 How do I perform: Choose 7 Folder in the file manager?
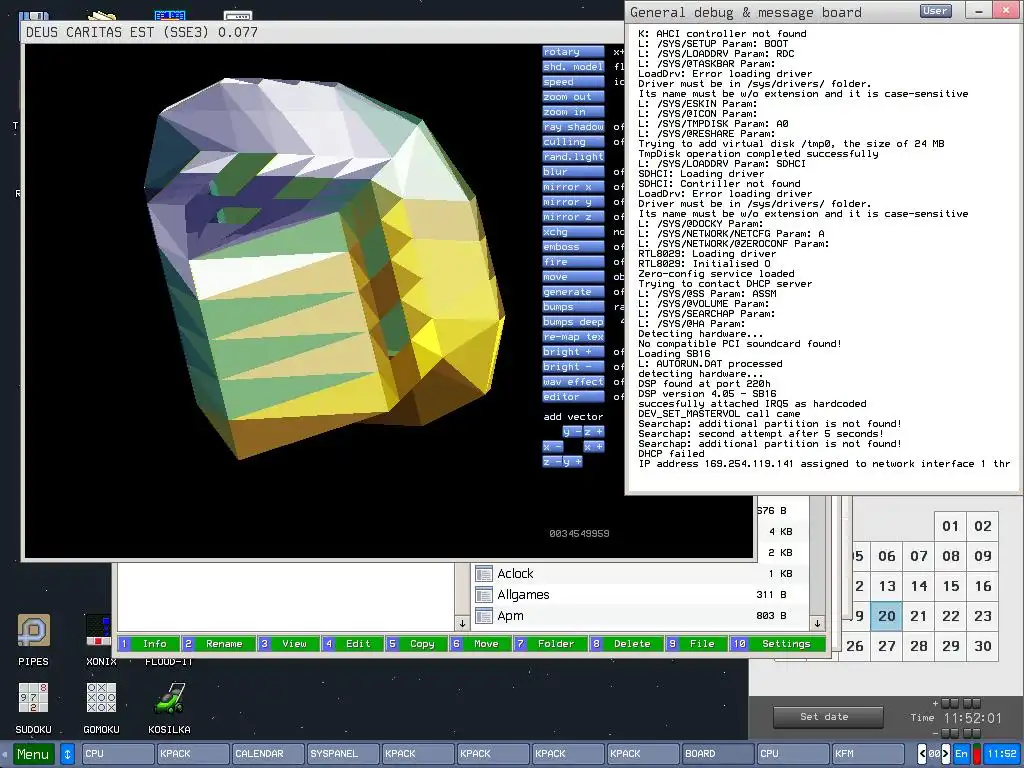551,644
